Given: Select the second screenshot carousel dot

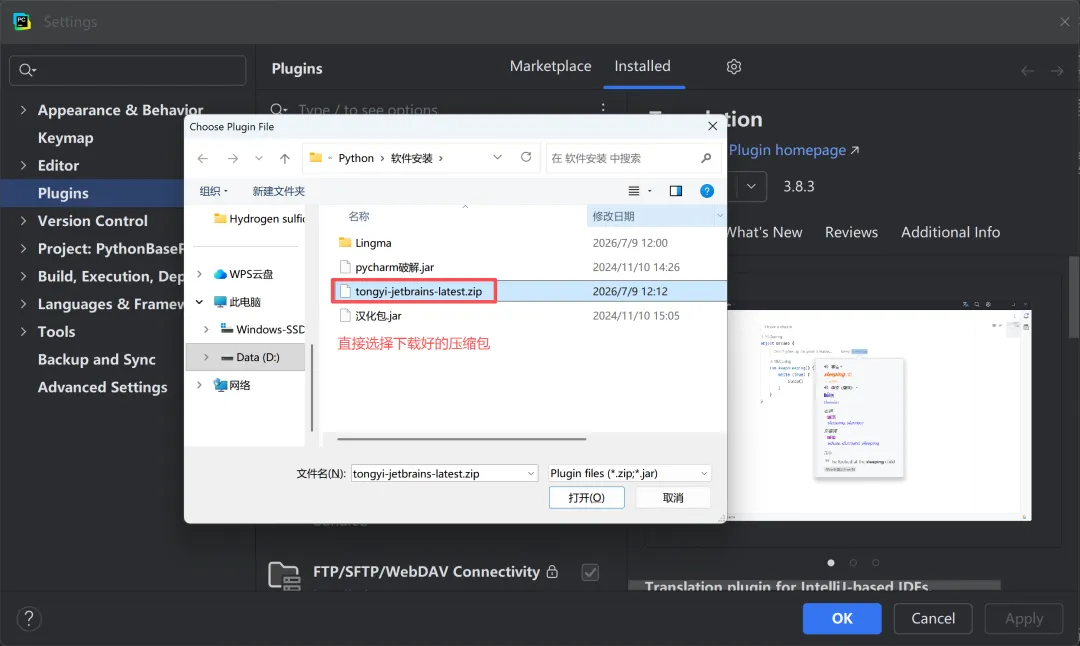Looking at the screenshot, I should coord(853,563).
